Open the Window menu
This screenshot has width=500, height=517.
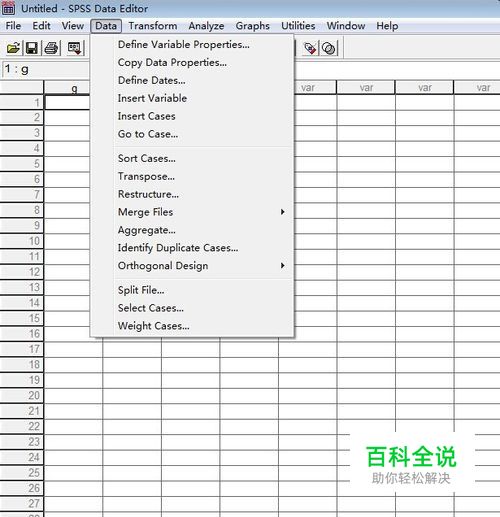[346, 26]
